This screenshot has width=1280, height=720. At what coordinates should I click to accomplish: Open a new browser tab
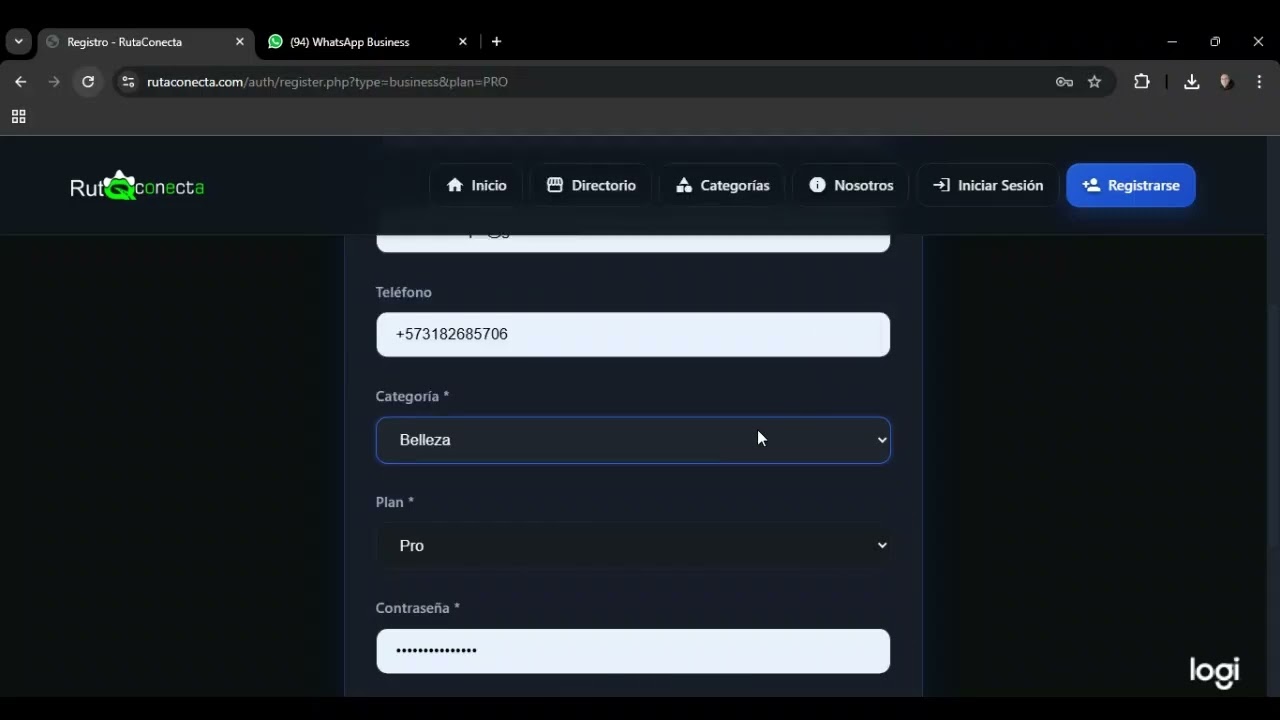tap(496, 42)
